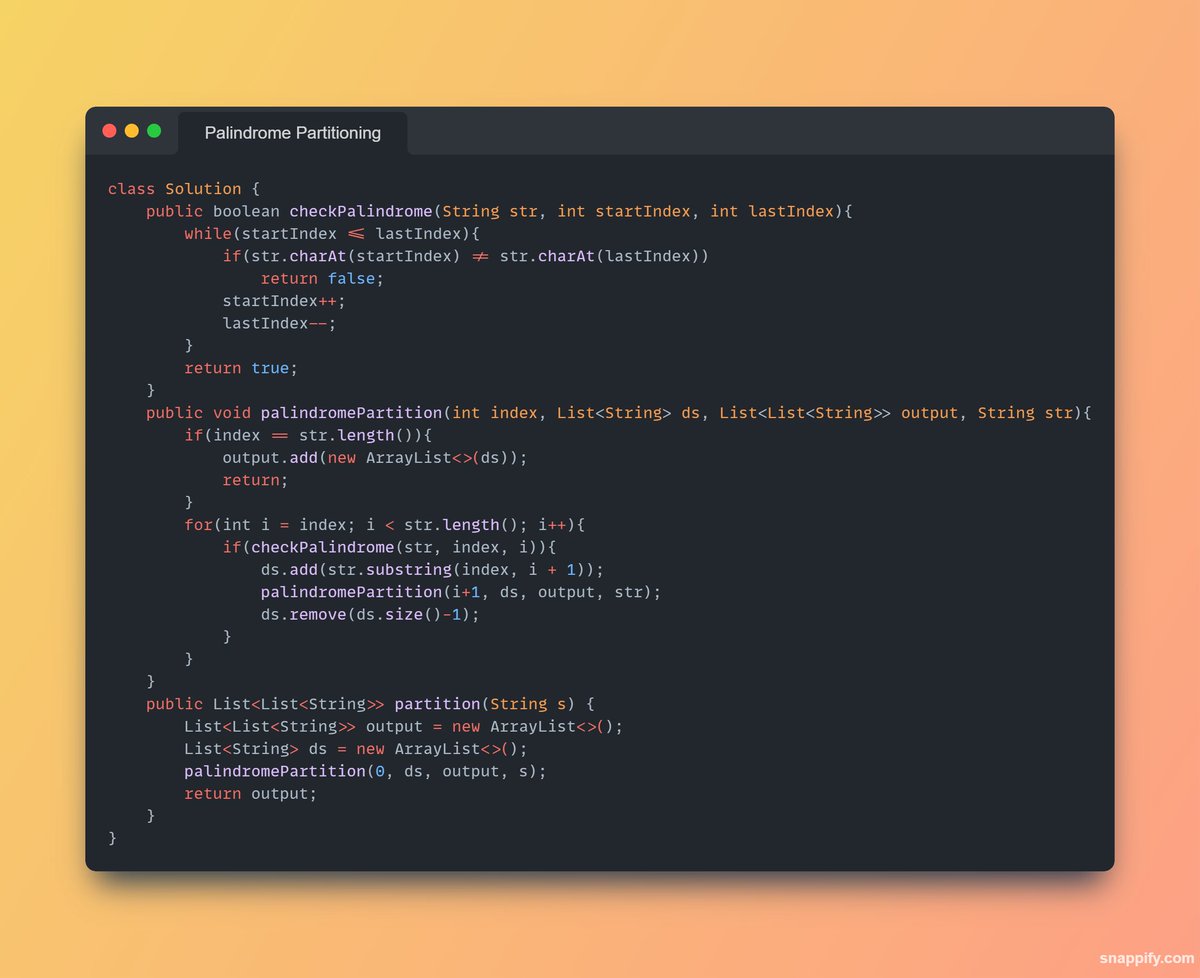The width and height of the screenshot is (1200, 978).
Task: Click the "return true;" statement
Action: pyautogui.click(x=241, y=368)
